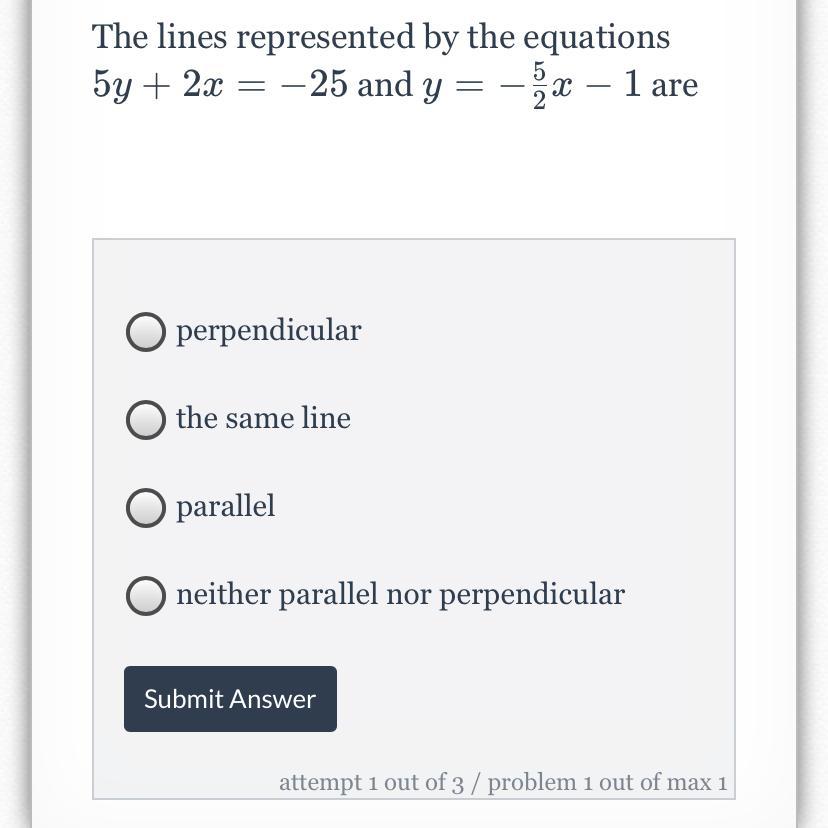The width and height of the screenshot is (828, 828).
Task: Click the "perpendicular" answer label text
Action: pyautogui.click(x=268, y=331)
